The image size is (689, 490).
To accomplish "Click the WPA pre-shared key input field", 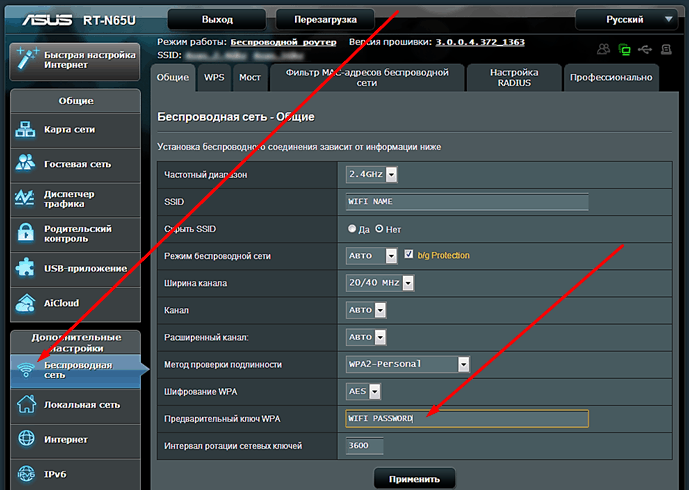I will coord(465,418).
